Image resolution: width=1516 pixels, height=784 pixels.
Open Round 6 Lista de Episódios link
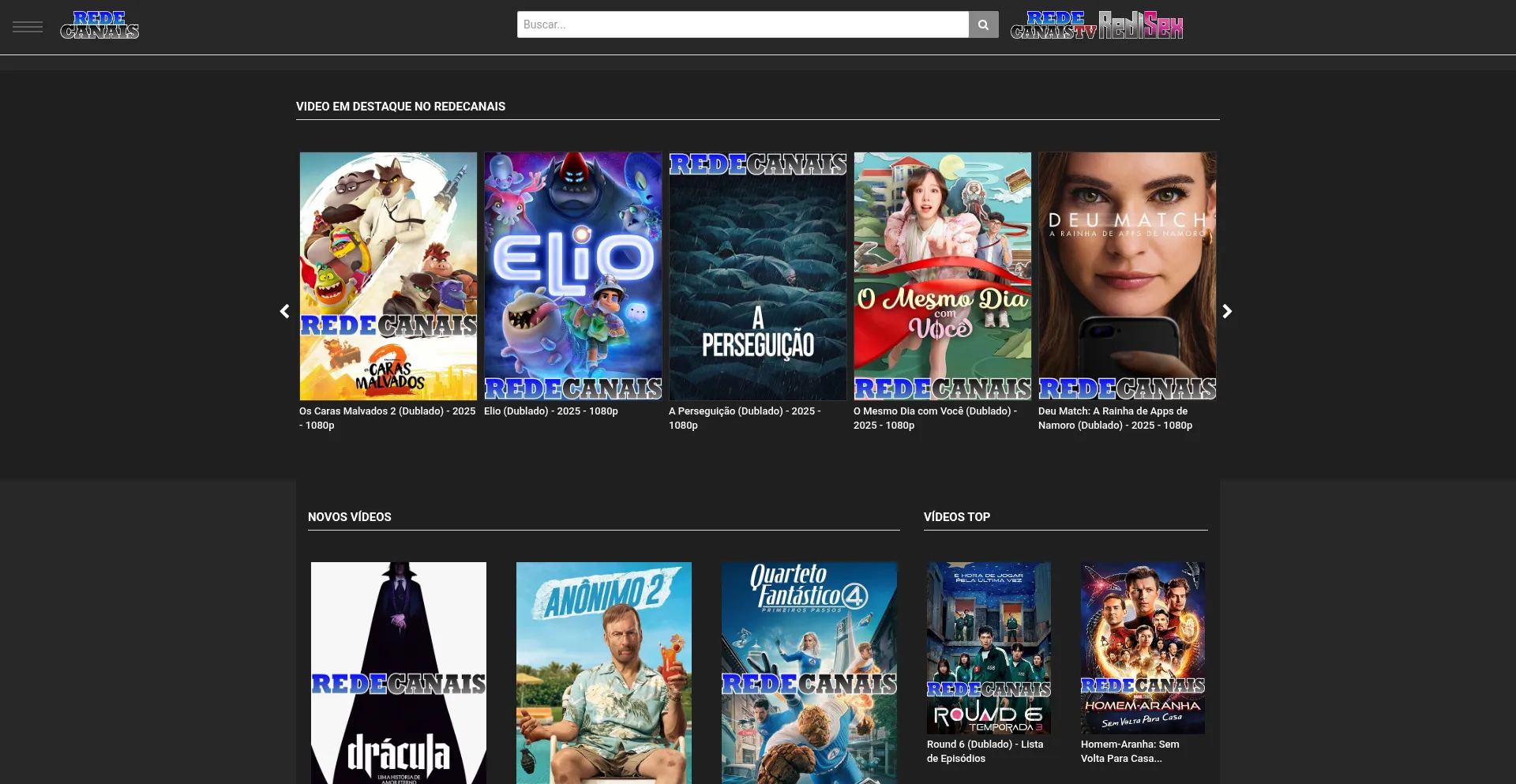coord(985,751)
